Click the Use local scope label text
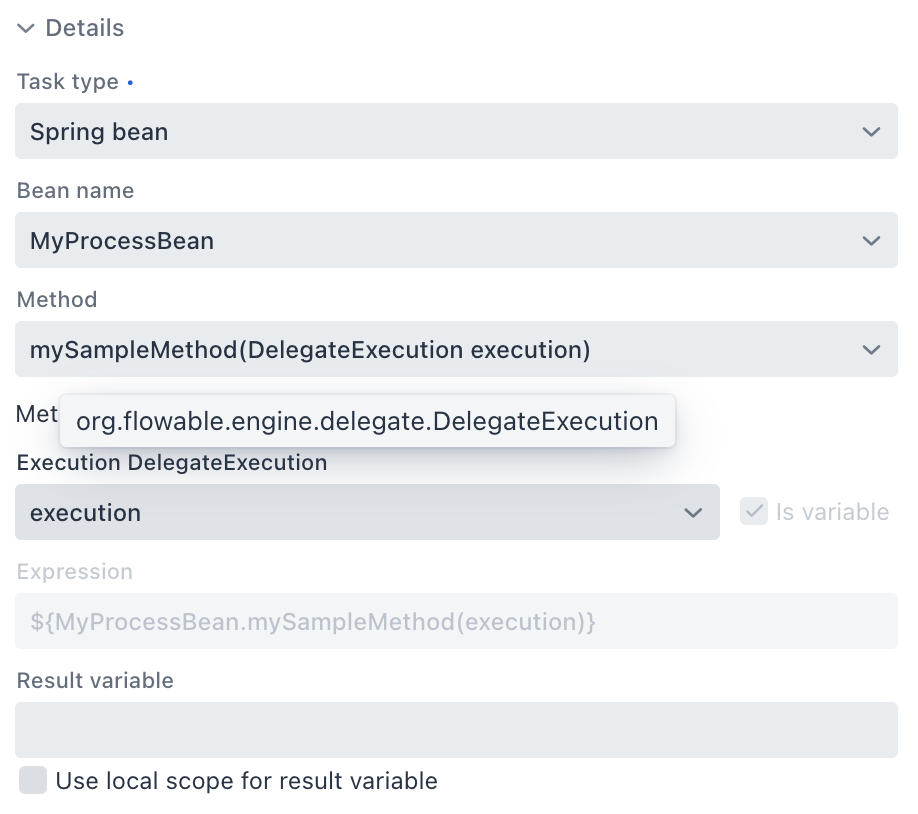 click(x=245, y=780)
